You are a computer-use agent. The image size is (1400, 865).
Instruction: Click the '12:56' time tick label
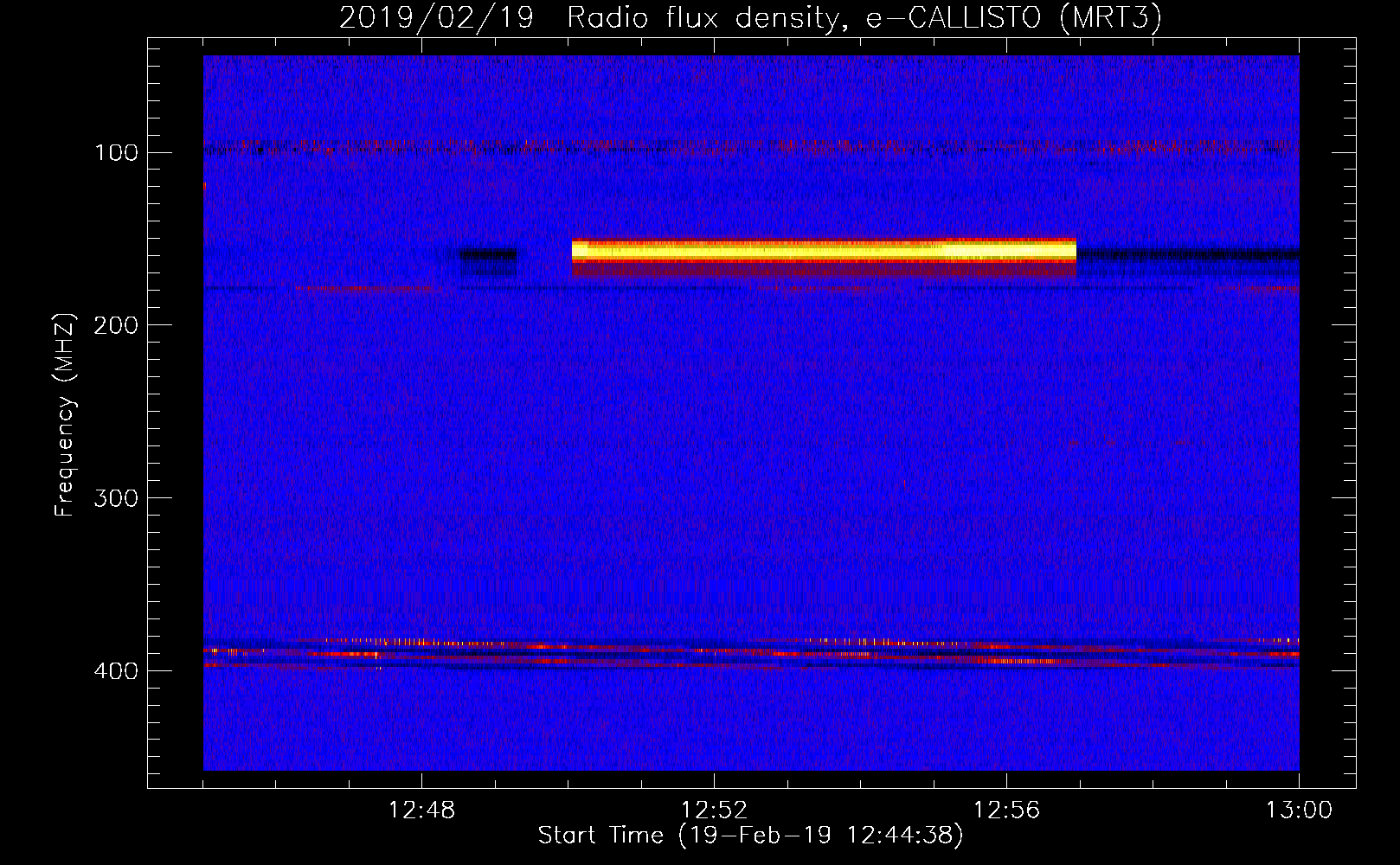tap(1006, 811)
